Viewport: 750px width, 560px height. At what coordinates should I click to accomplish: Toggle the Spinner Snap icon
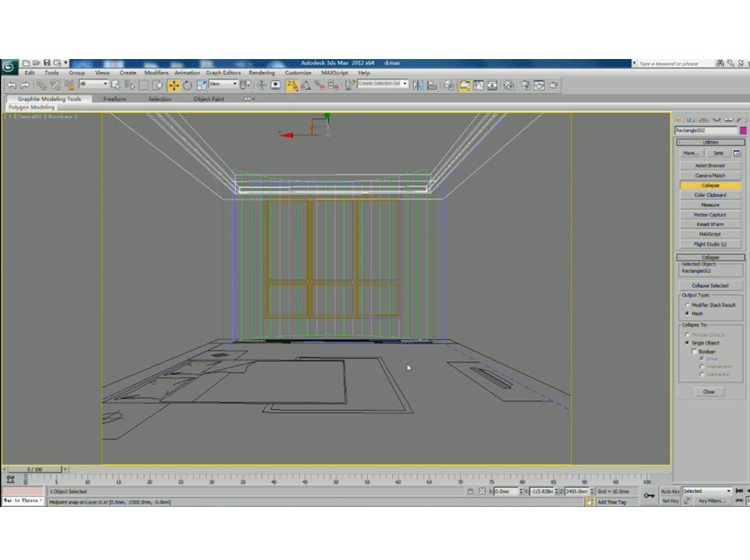click(x=333, y=85)
